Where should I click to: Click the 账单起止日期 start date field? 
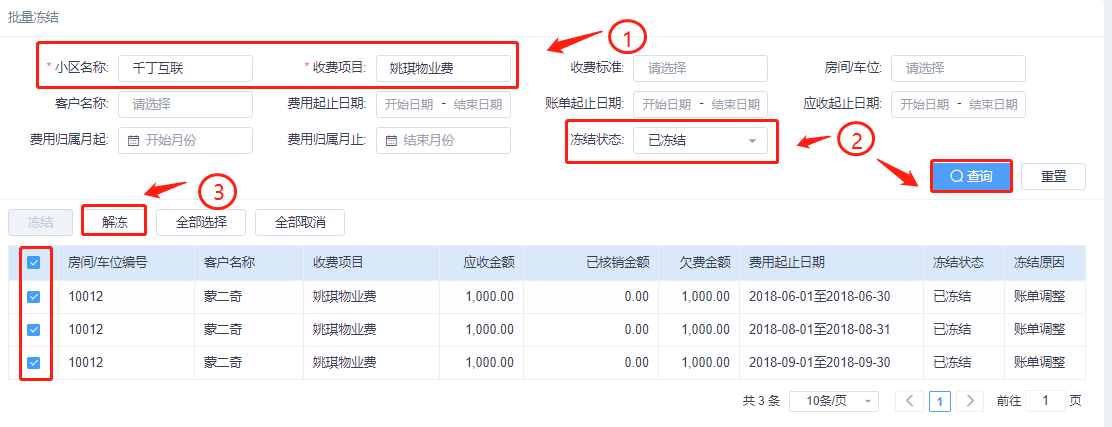click(x=667, y=104)
